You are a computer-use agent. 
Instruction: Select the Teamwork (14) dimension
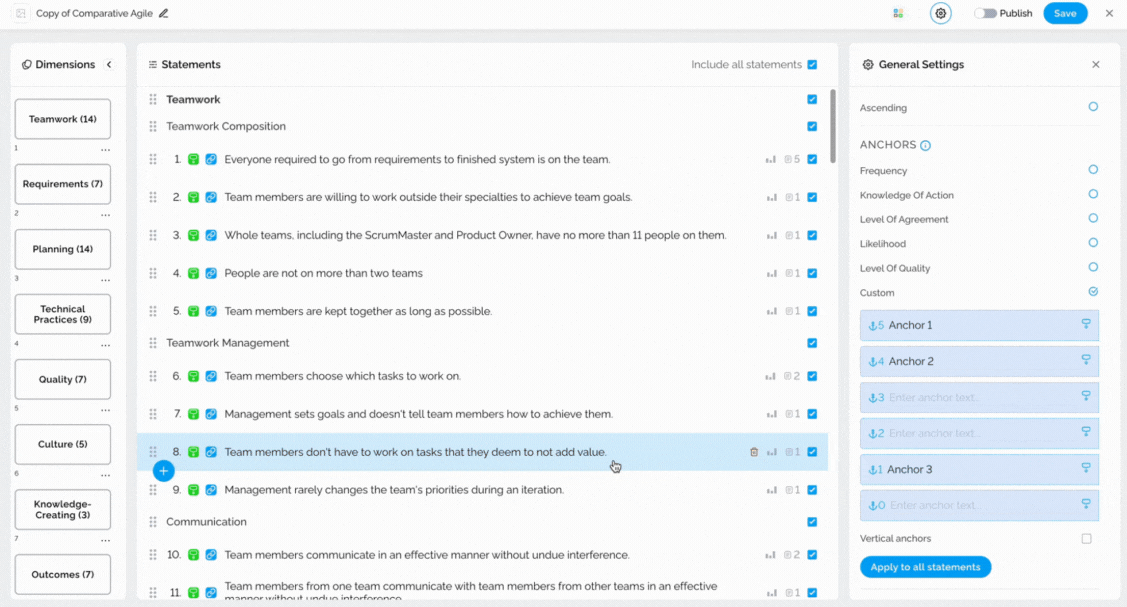point(63,119)
